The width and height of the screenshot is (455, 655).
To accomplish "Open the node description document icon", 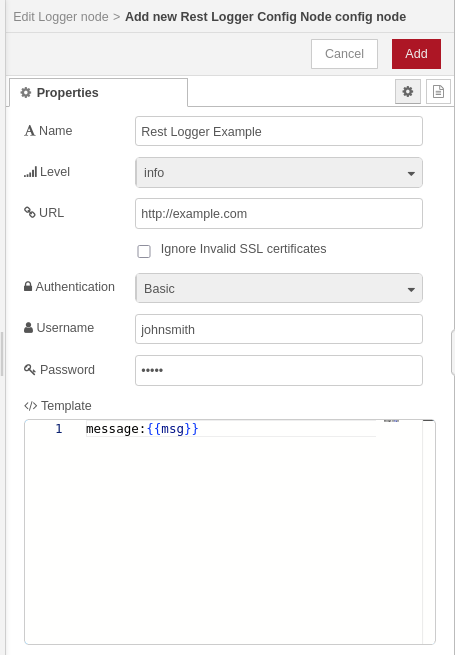I will pos(438,91).
